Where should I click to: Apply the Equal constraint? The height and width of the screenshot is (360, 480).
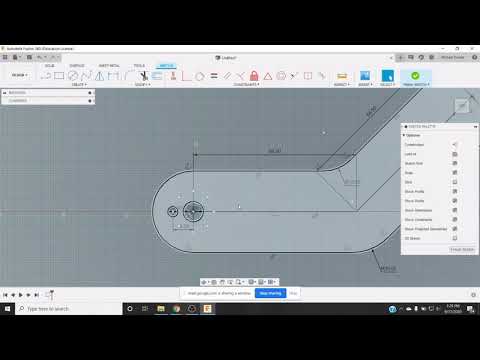coord(214,76)
